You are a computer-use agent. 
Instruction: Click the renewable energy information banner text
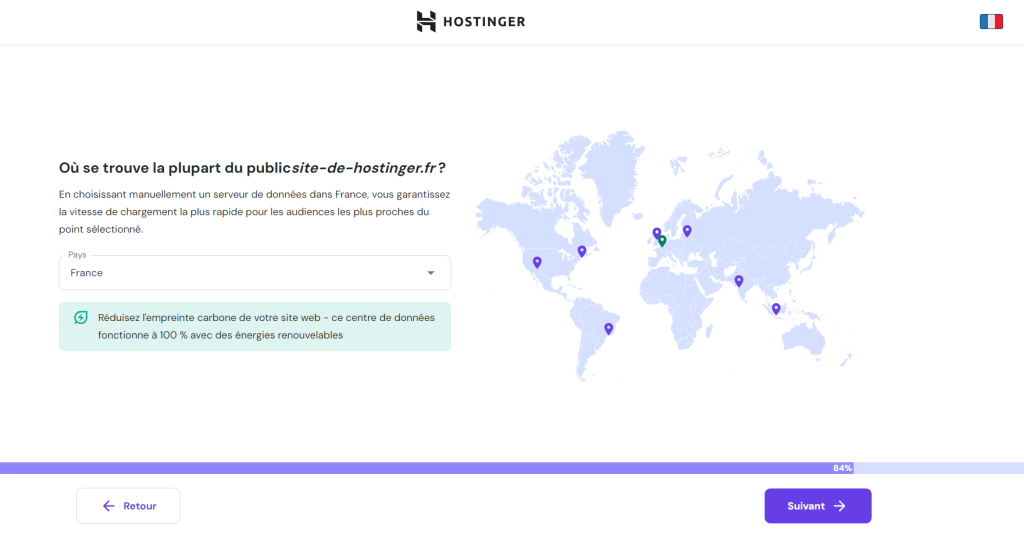pos(265,327)
